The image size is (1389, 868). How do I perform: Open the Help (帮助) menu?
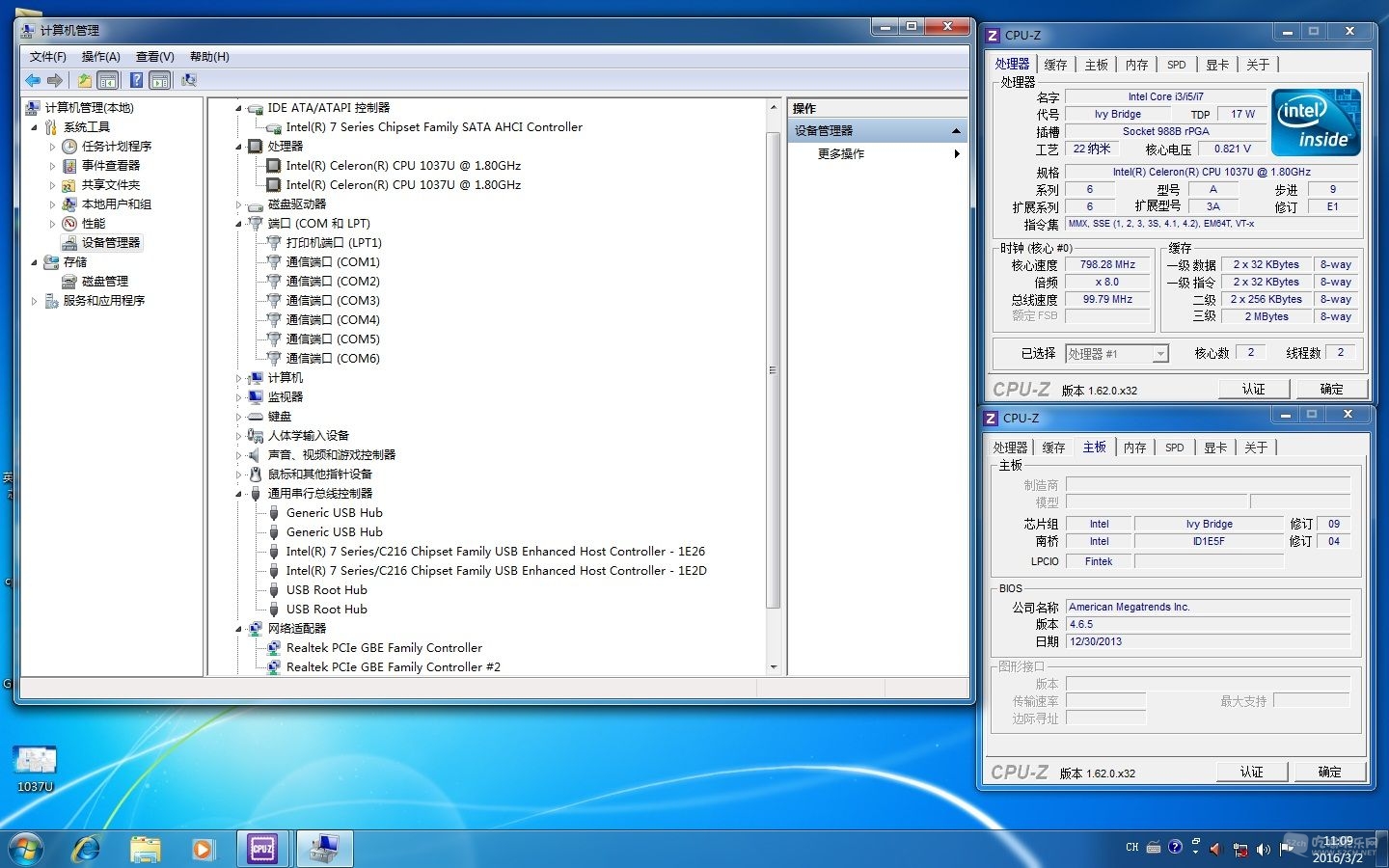click(x=209, y=57)
